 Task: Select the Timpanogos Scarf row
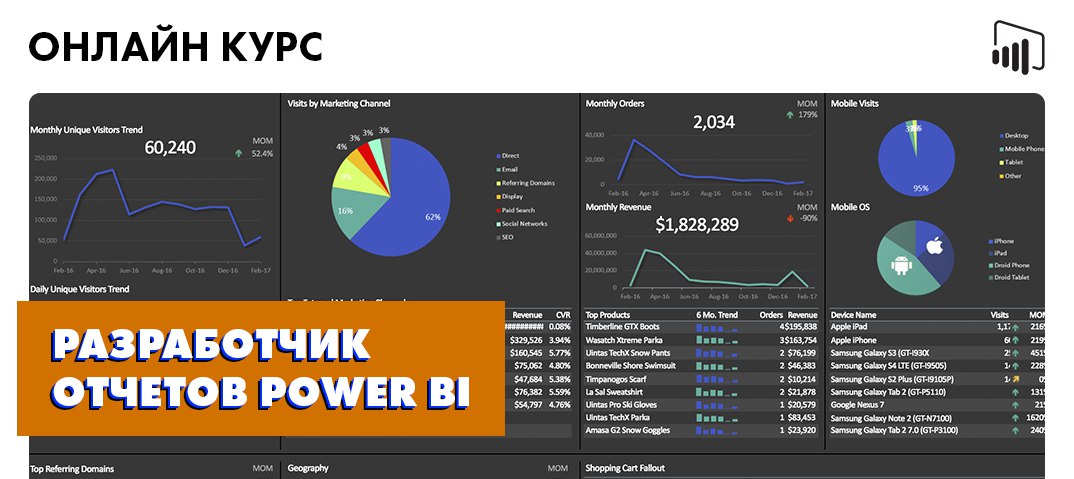(x=701, y=379)
